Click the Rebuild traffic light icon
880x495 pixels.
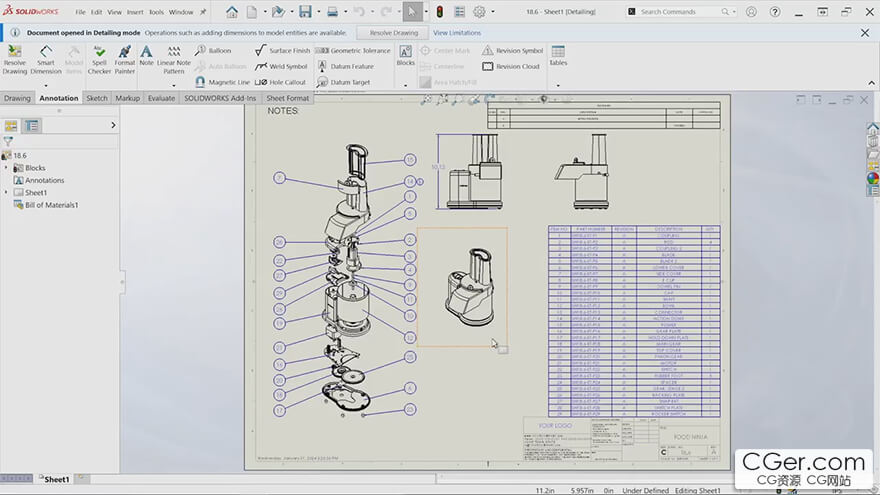(x=440, y=11)
